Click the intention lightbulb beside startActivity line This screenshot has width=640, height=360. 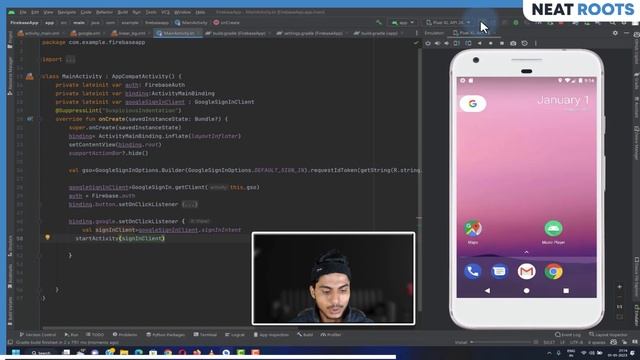[47, 237]
